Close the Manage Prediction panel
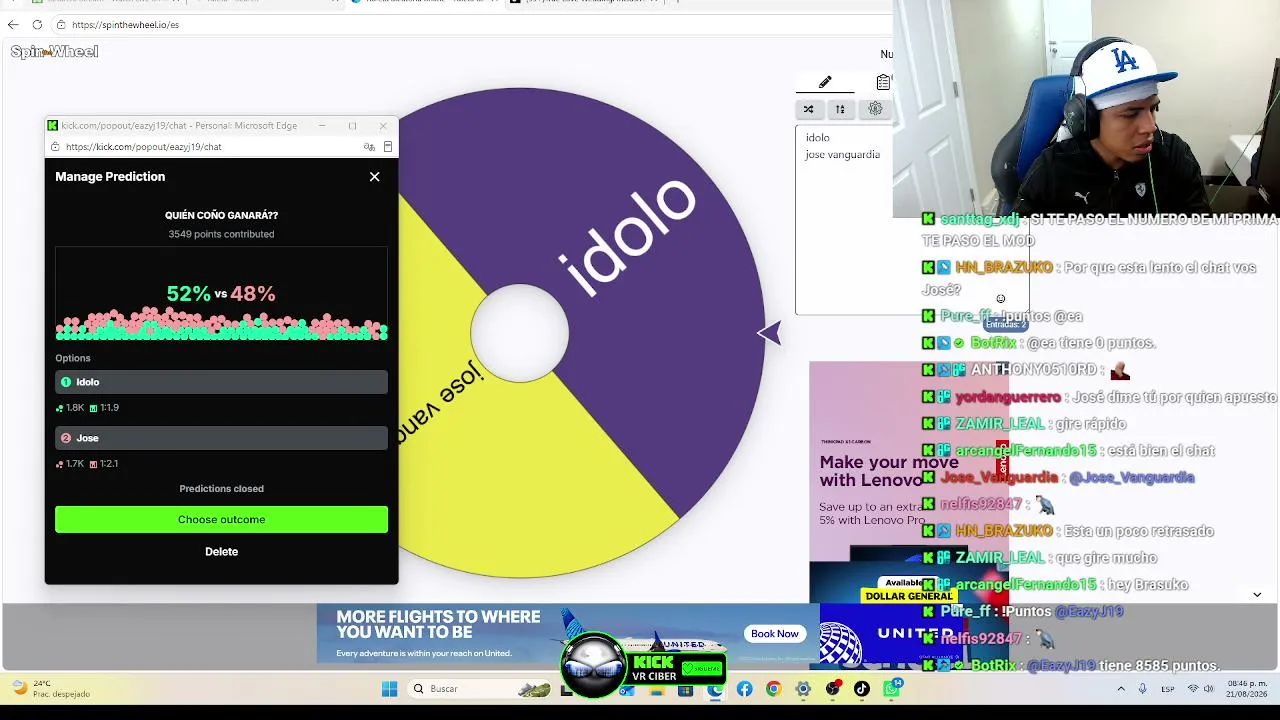This screenshot has height=720, width=1280. (x=375, y=177)
